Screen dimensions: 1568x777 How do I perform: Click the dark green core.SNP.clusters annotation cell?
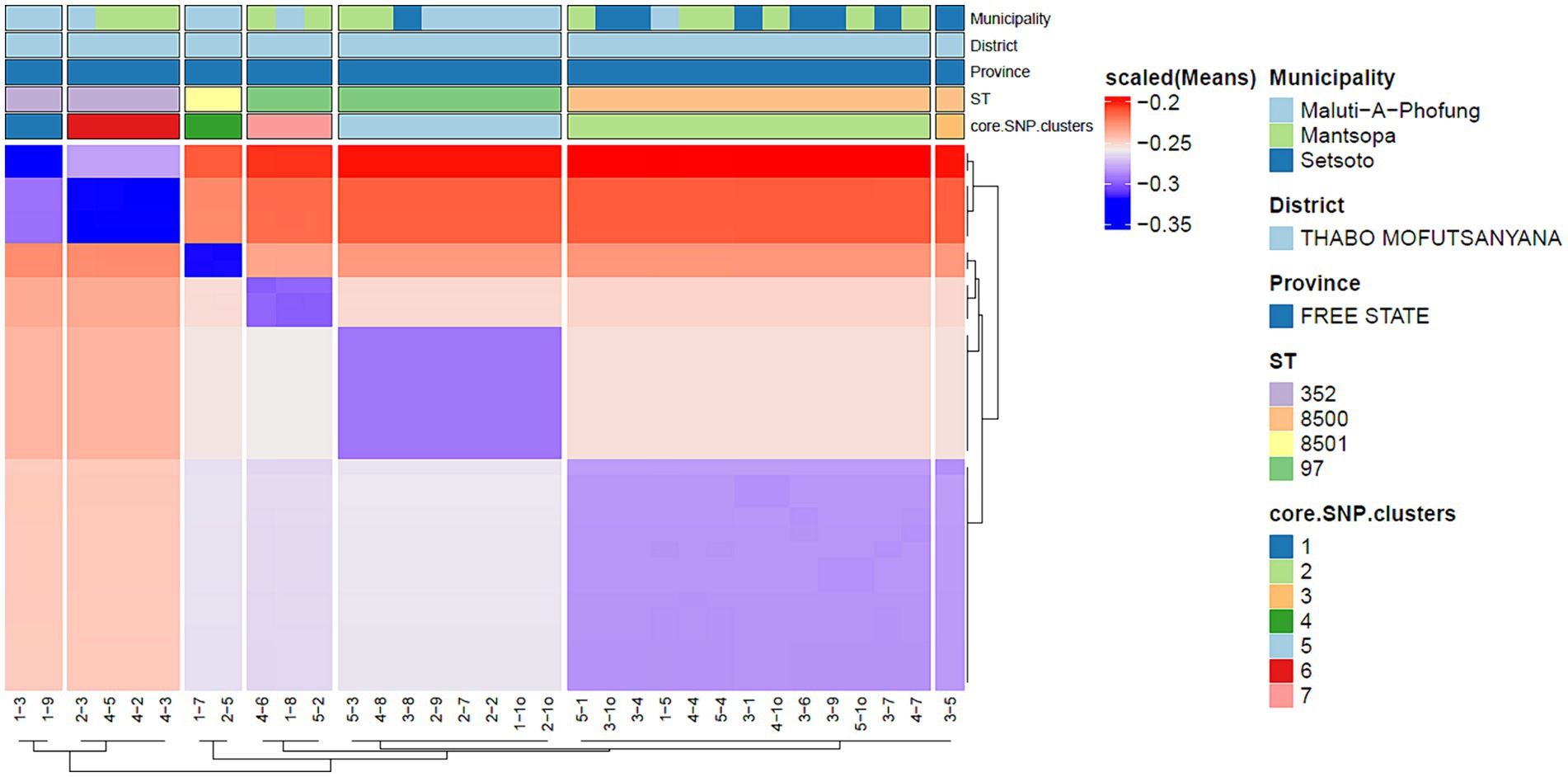pos(214,126)
